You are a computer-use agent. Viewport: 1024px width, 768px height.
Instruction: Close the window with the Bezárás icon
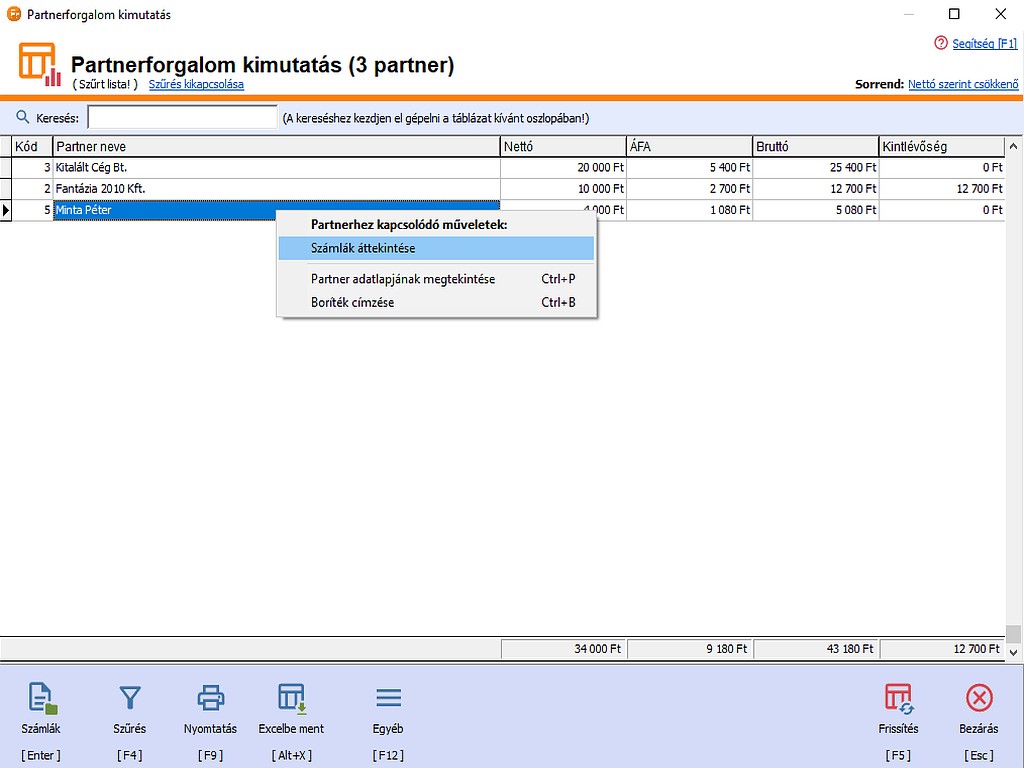[x=978, y=698]
